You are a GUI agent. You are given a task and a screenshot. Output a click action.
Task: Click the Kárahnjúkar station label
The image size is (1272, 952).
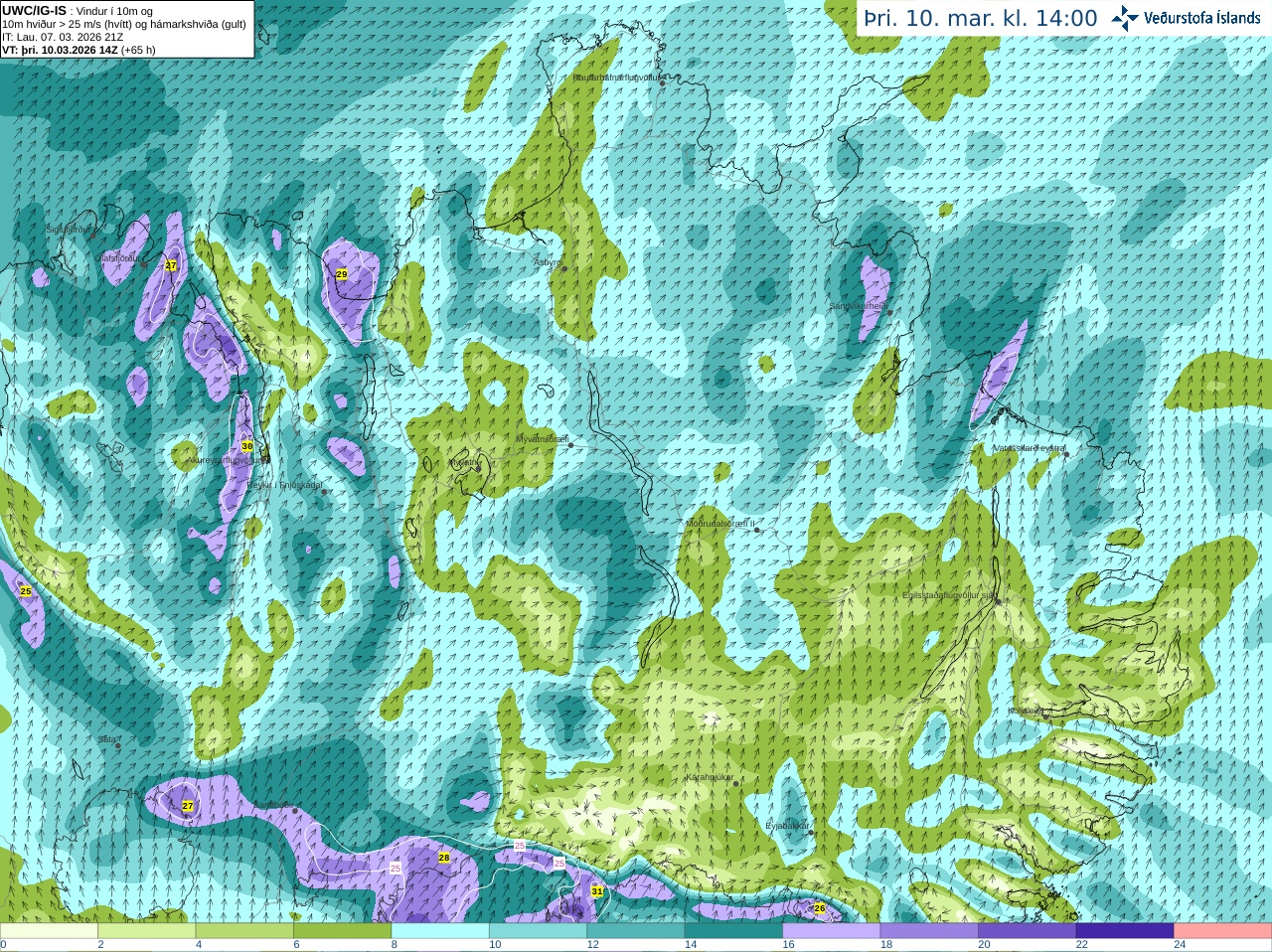click(710, 777)
